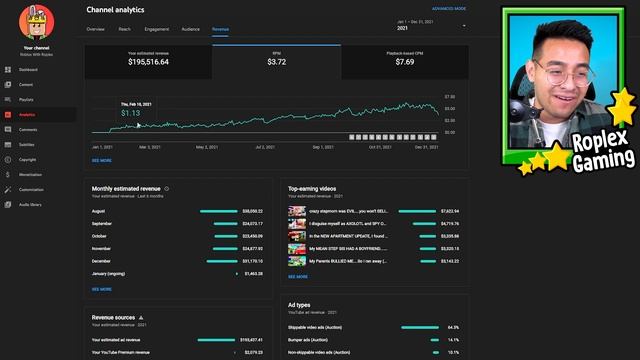The width and height of the screenshot is (640, 360).
Task: Select the red Analytics icon
Action: pyautogui.click(x=8, y=115)
